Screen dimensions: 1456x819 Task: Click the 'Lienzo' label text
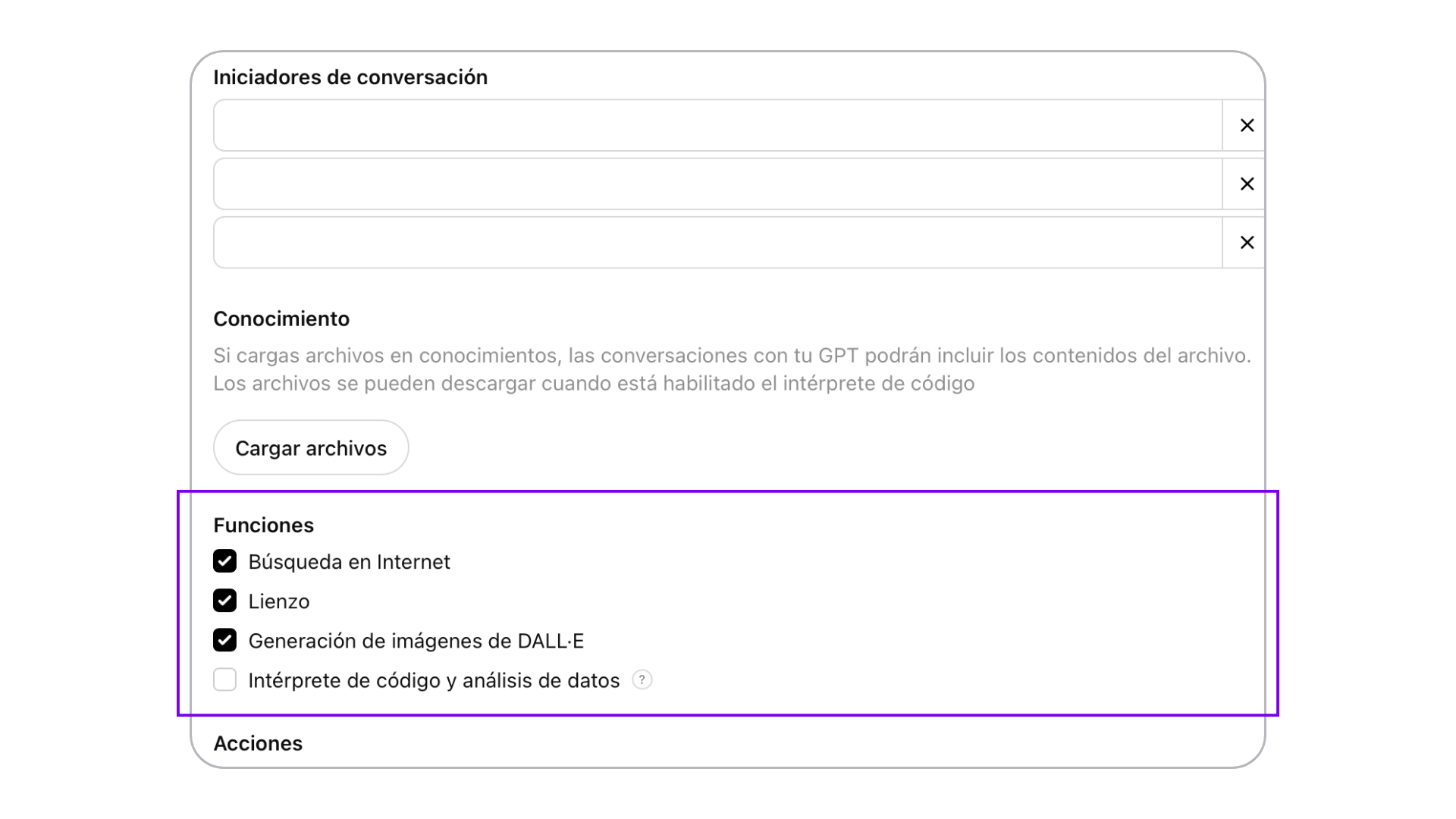click(279, 601)
